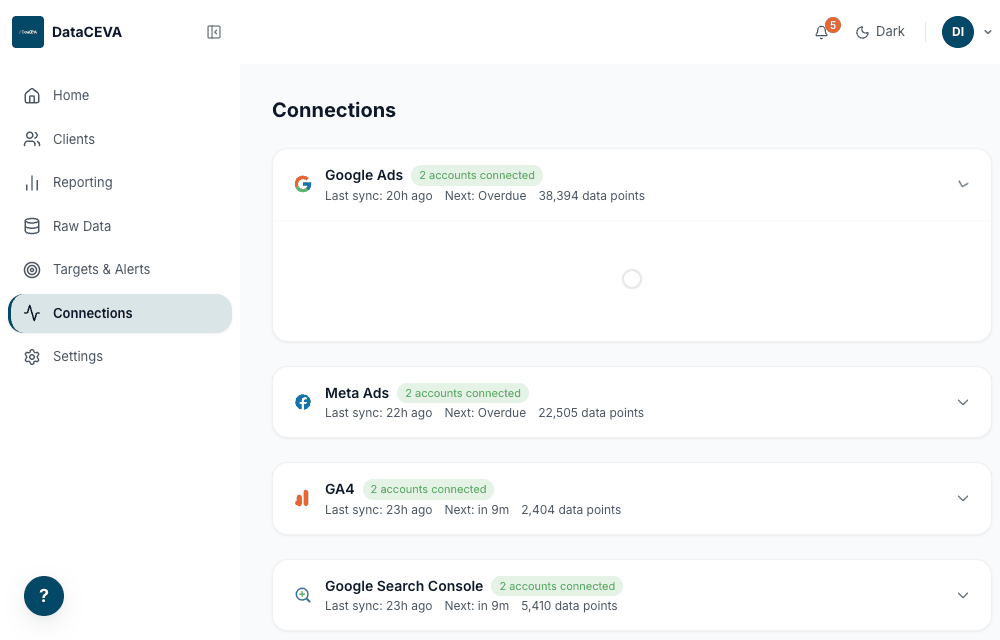Viewport: 1000px width, 640px height.
Task: Open the account menu chevron beside avatar
Action: click(x=988, y=32)
